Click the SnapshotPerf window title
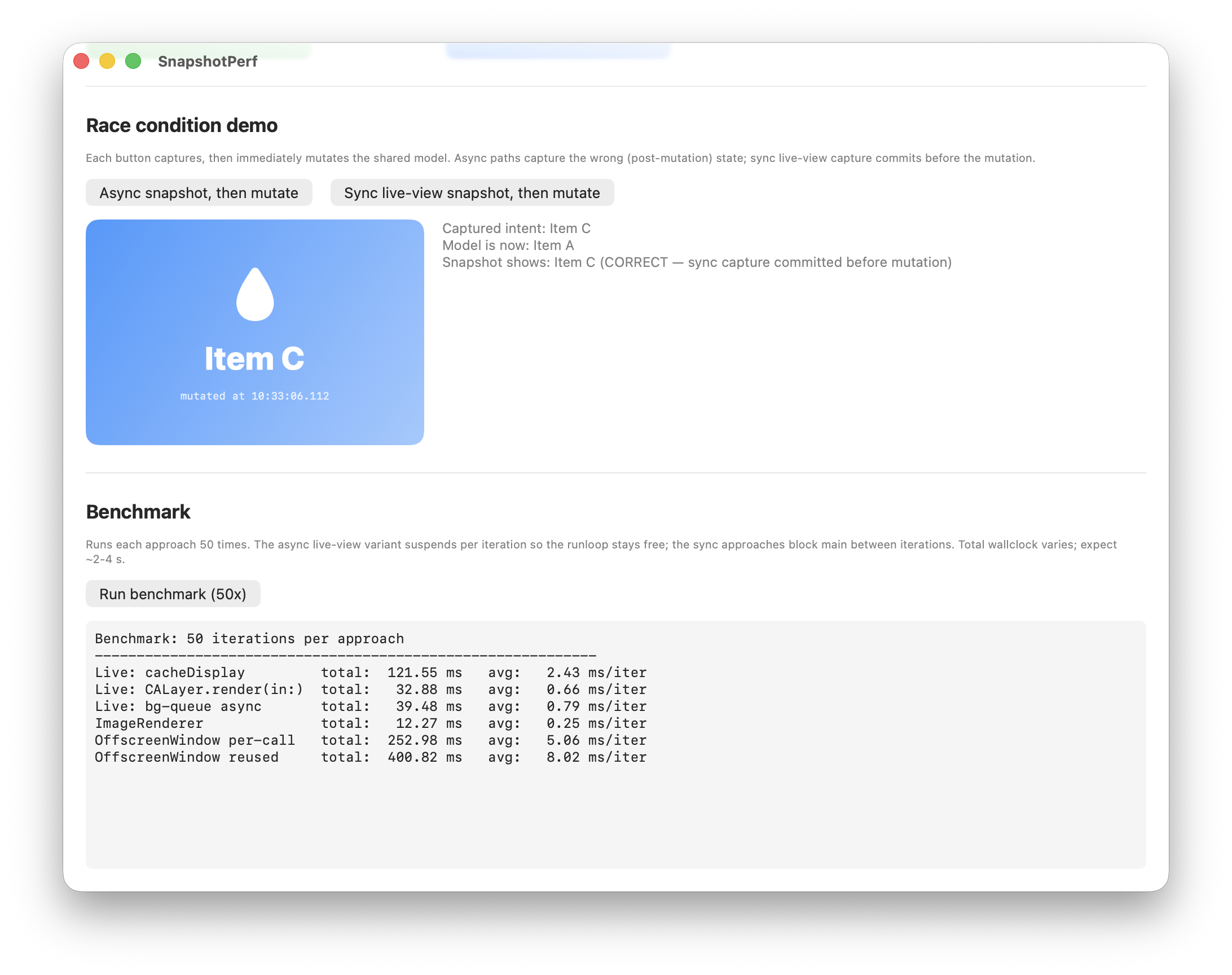This screenshot has width=1232, height=975. point(208,61)
